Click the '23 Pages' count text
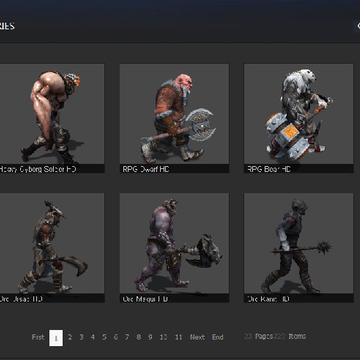The height and width of the screenshot is (360, 360). coord(259,336)
